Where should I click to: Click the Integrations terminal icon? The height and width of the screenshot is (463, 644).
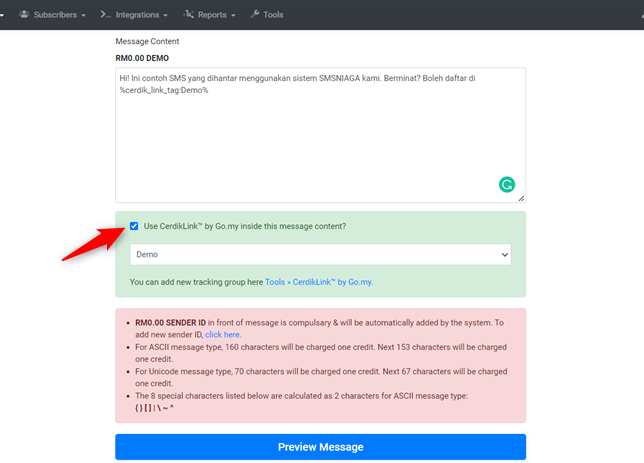pyautogui.click(x=106, y=15)
